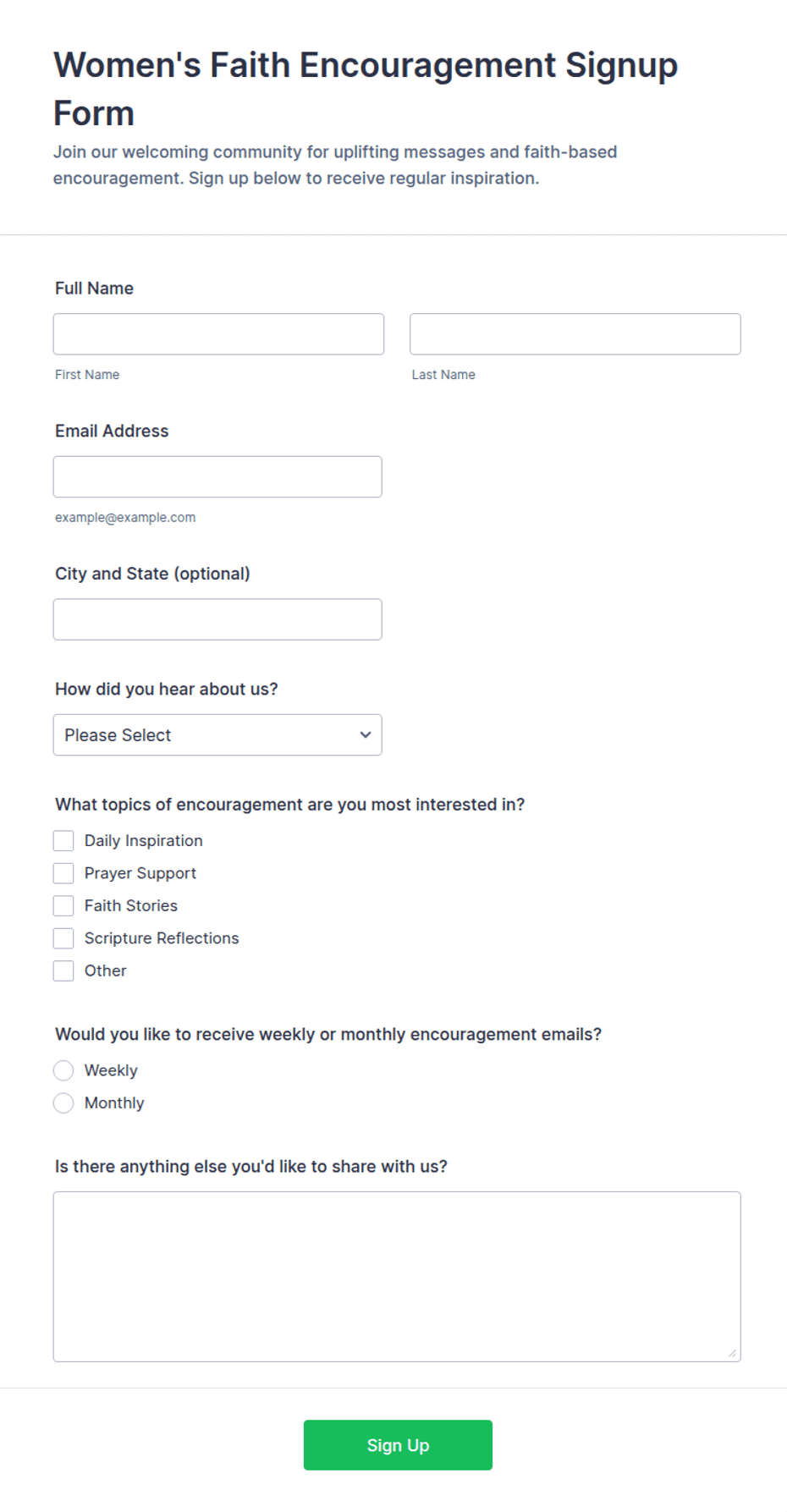787x1512 pixels.
Task: Select the Scripture Reflections checkbox
Action: tap(63, 938)
